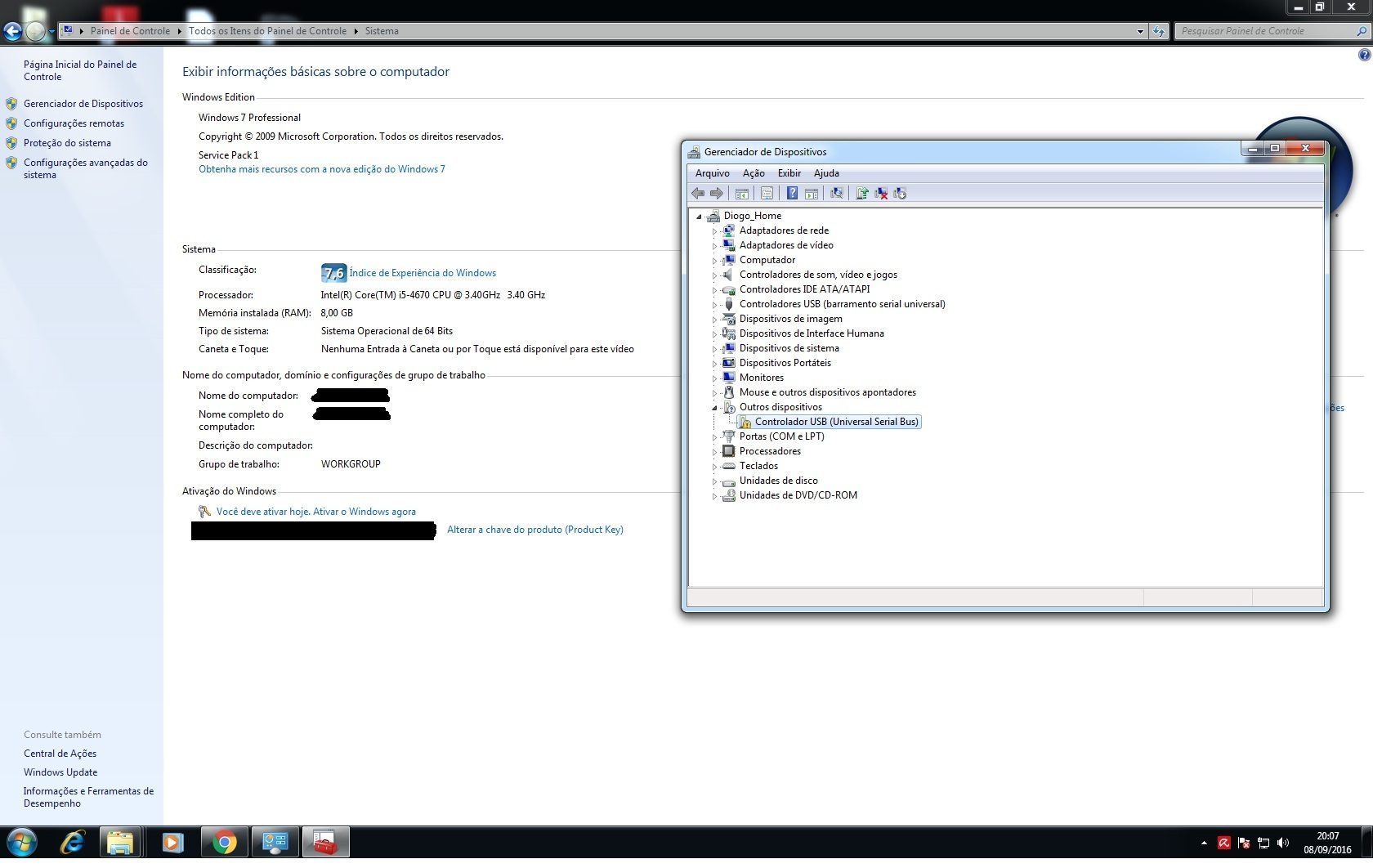Open the Avira antivirus tray icon
Screen dimensions: 1373x868
[1223, 843]
